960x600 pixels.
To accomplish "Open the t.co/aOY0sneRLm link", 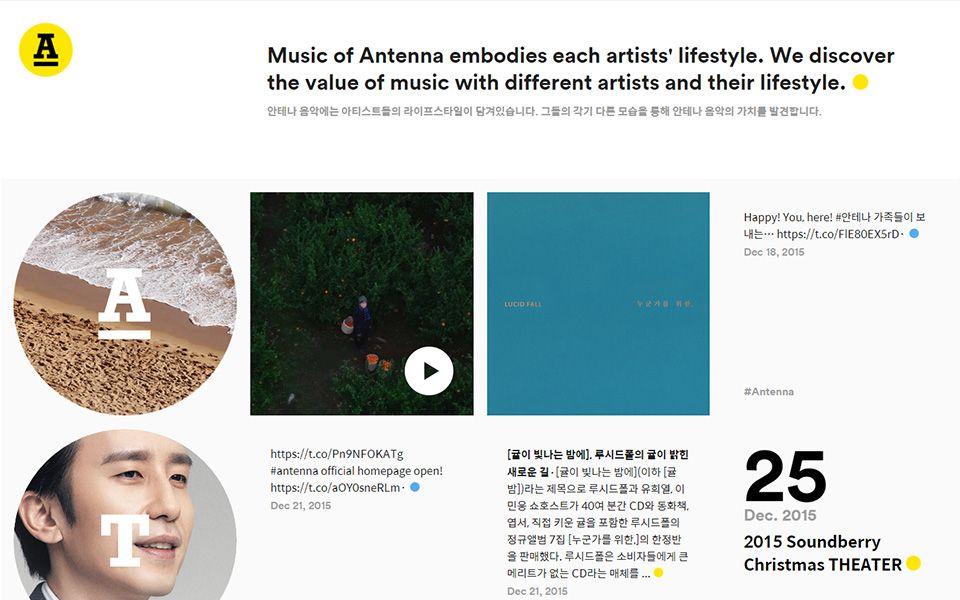I will 336,488.
